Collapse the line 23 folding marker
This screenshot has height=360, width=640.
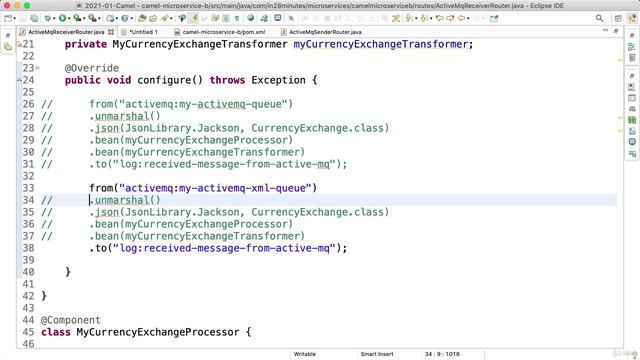click(x=37, y=68)
